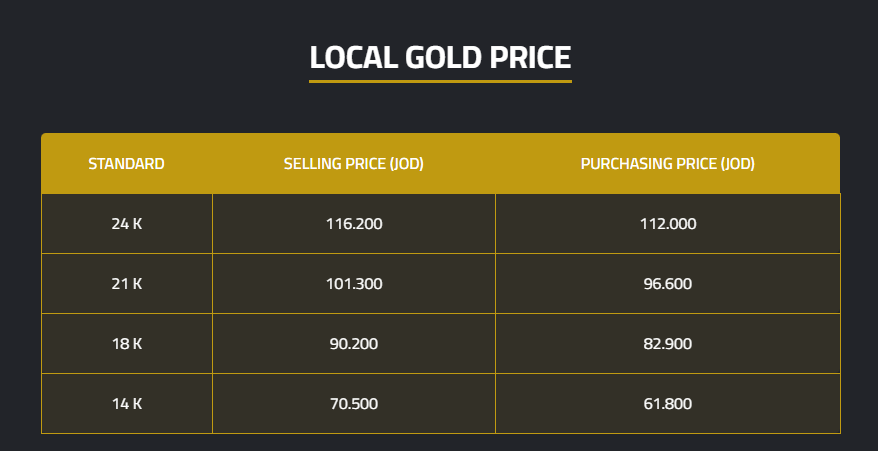Click the 14 K purchasing price 61.800
Screen dimensions: 878x451
coord(668,404)
